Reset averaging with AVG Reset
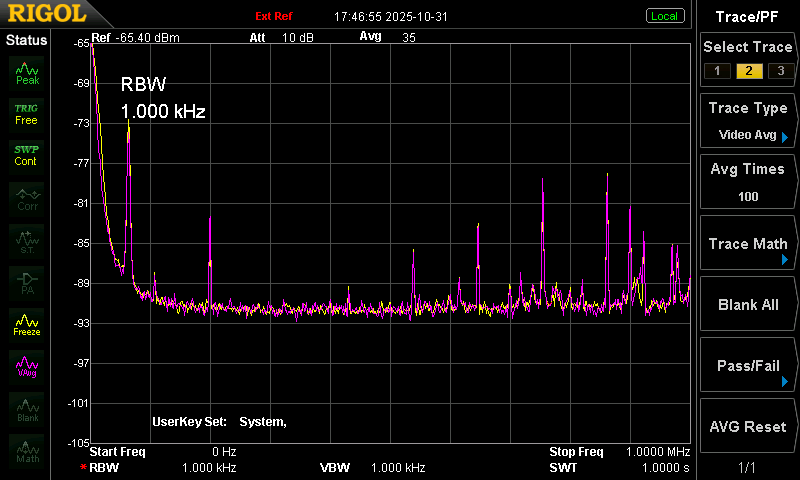Image resolution: width=800 pixels, height=480 pixels. pyautogui.click(x=748, y=426)
